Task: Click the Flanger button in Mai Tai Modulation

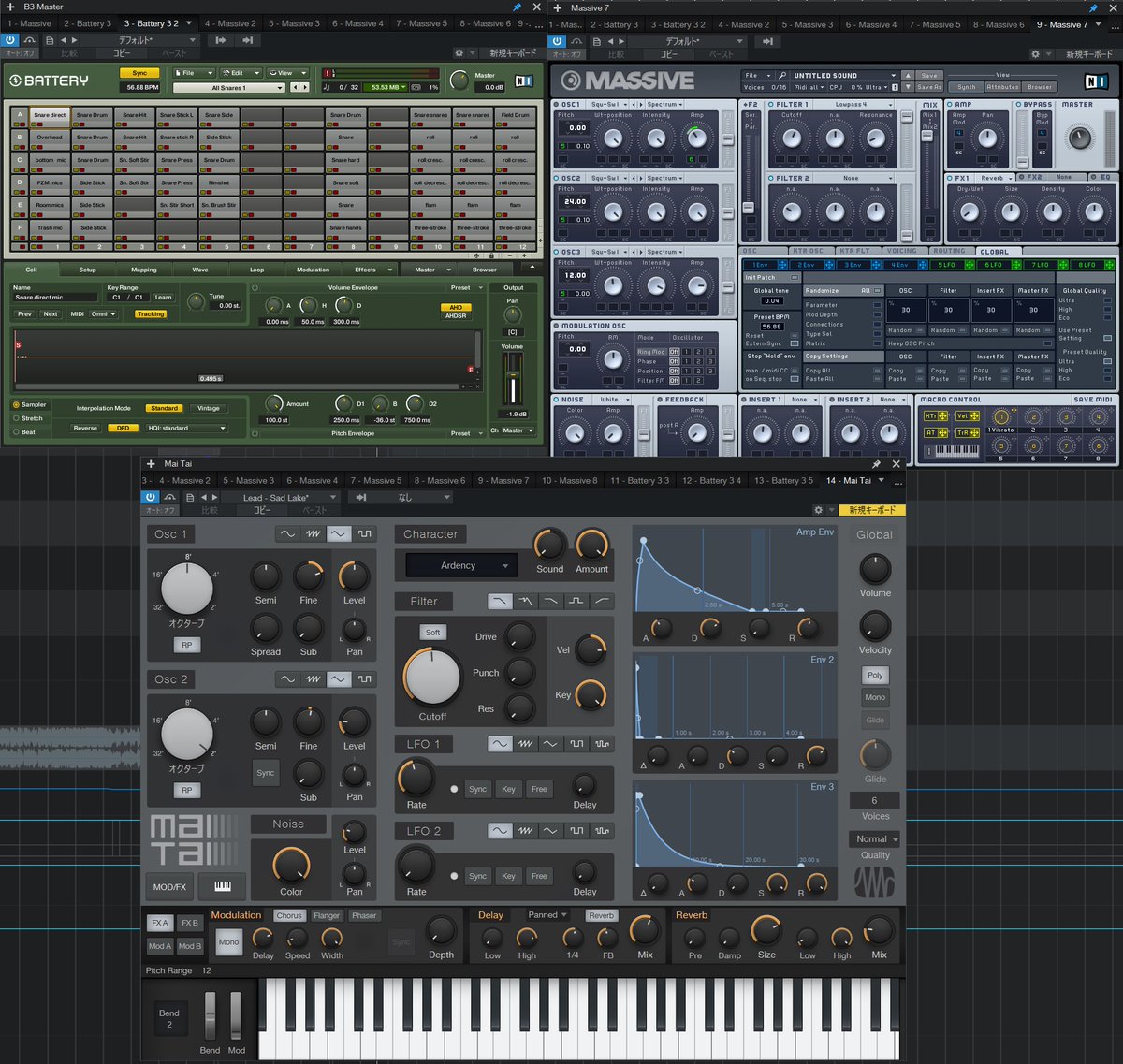Action: 327,915
